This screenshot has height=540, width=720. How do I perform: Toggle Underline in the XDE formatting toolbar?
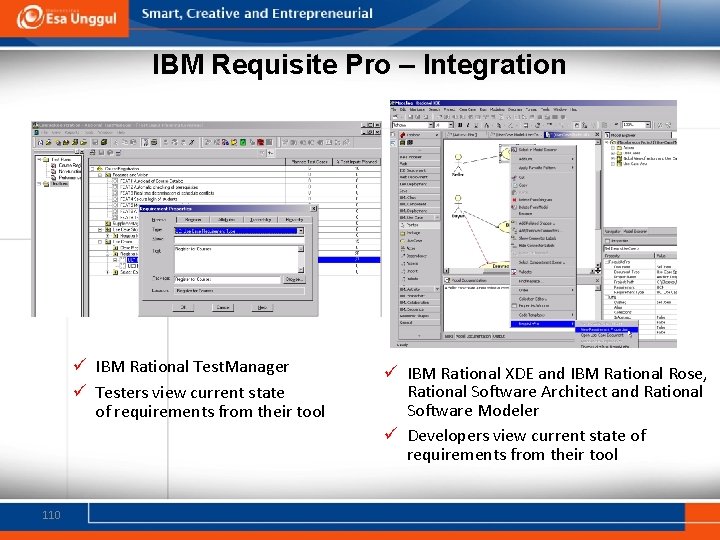pos(476,125)
